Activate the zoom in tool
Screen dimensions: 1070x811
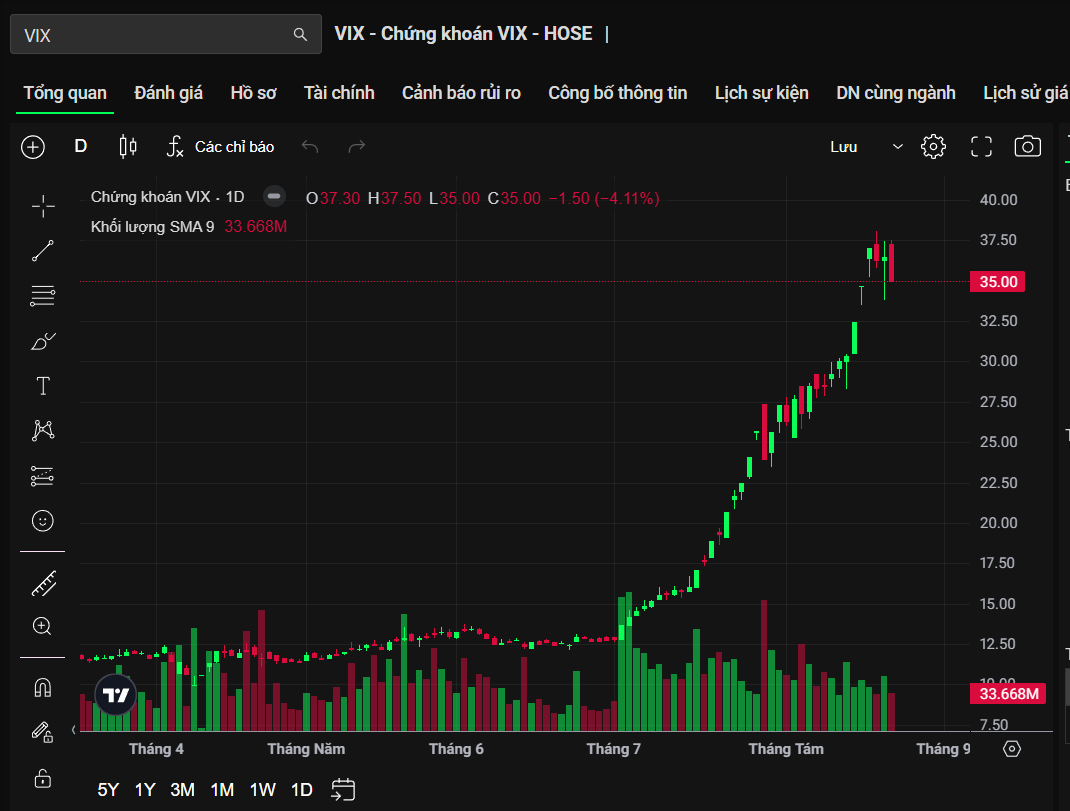(x=42, y=626)
